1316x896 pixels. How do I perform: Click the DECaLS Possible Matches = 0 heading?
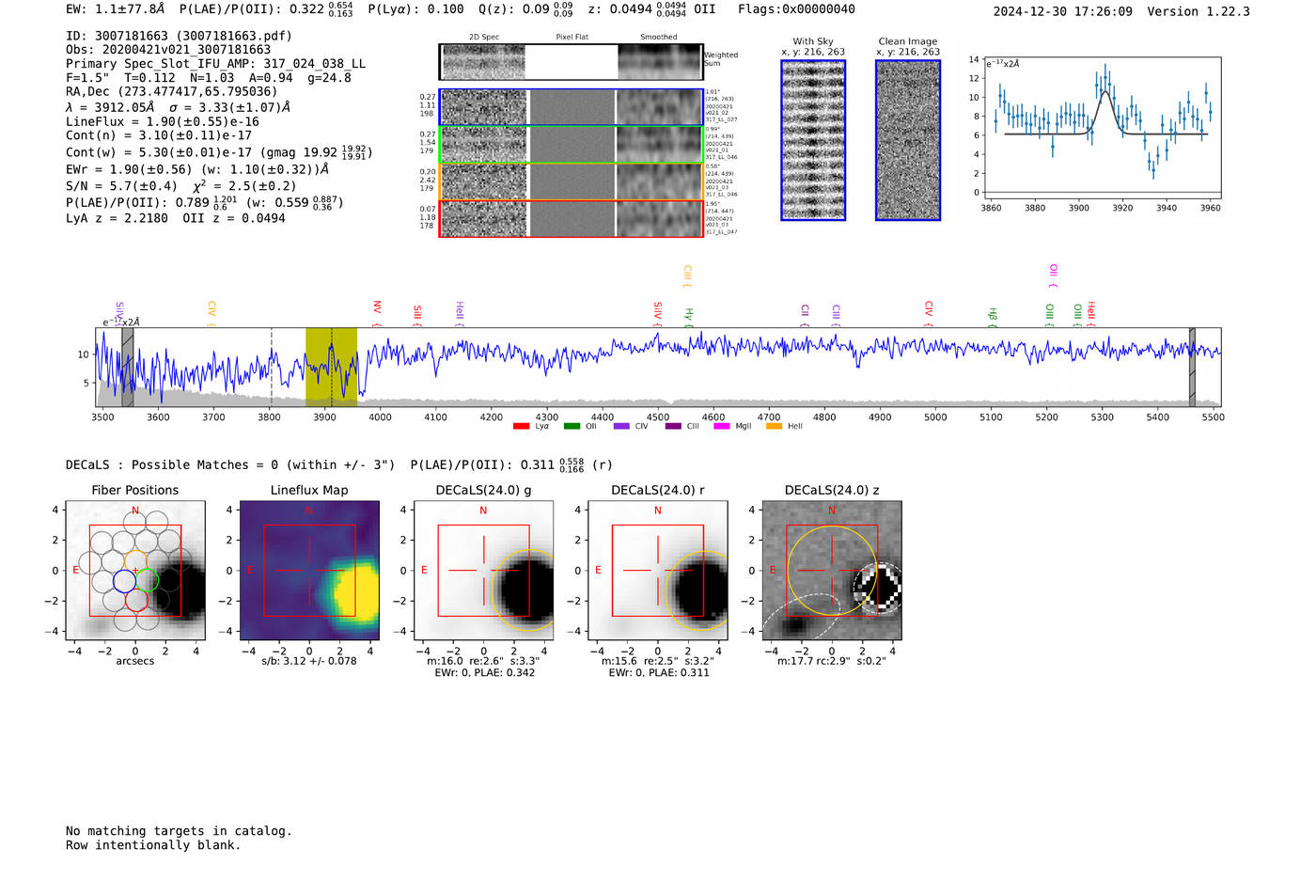230,465
